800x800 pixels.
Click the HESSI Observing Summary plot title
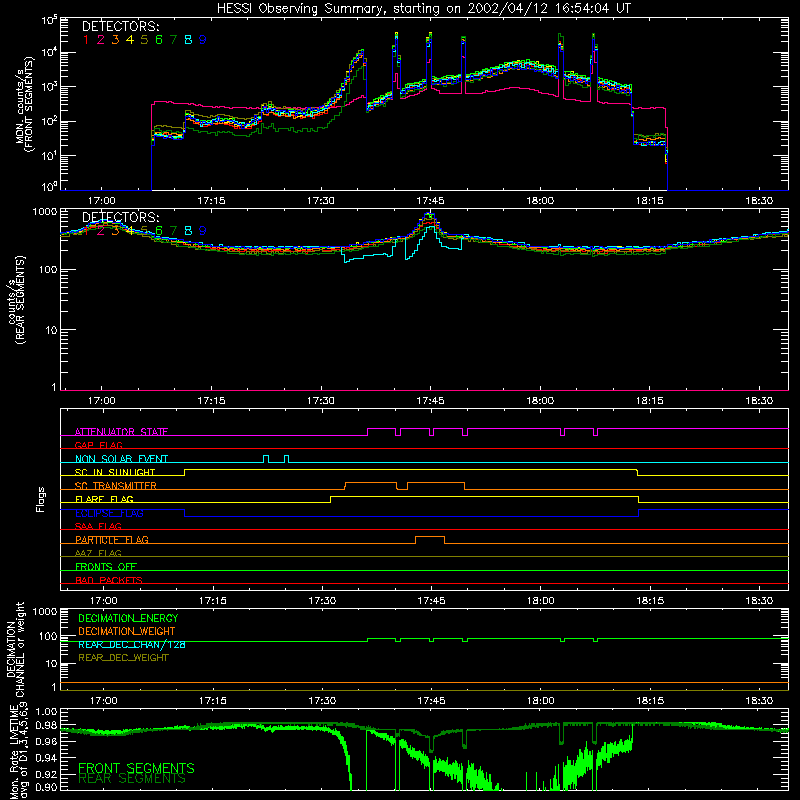pyautogui.click(x=423, y=9)
